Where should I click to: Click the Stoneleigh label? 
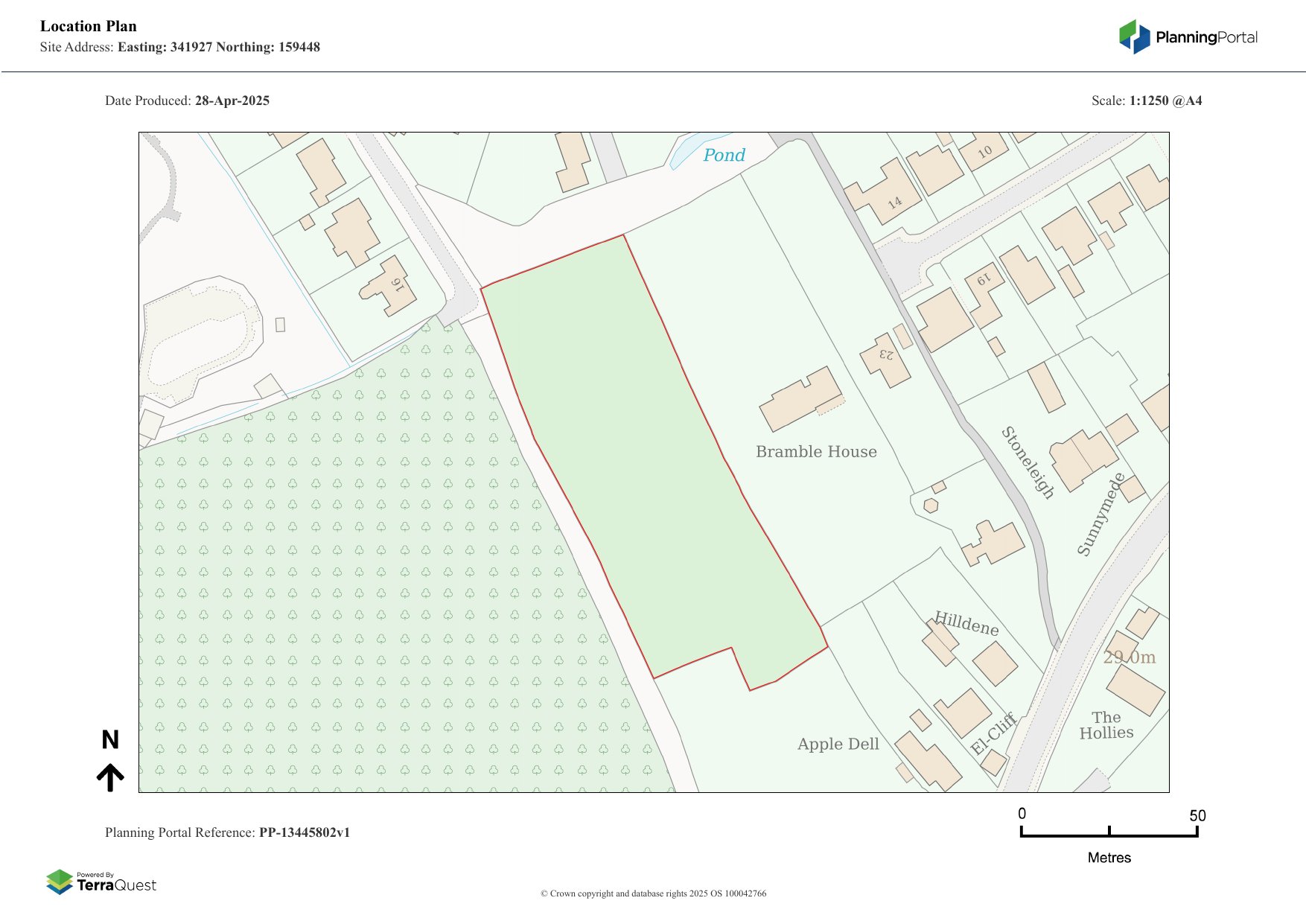click(1028, 462)
